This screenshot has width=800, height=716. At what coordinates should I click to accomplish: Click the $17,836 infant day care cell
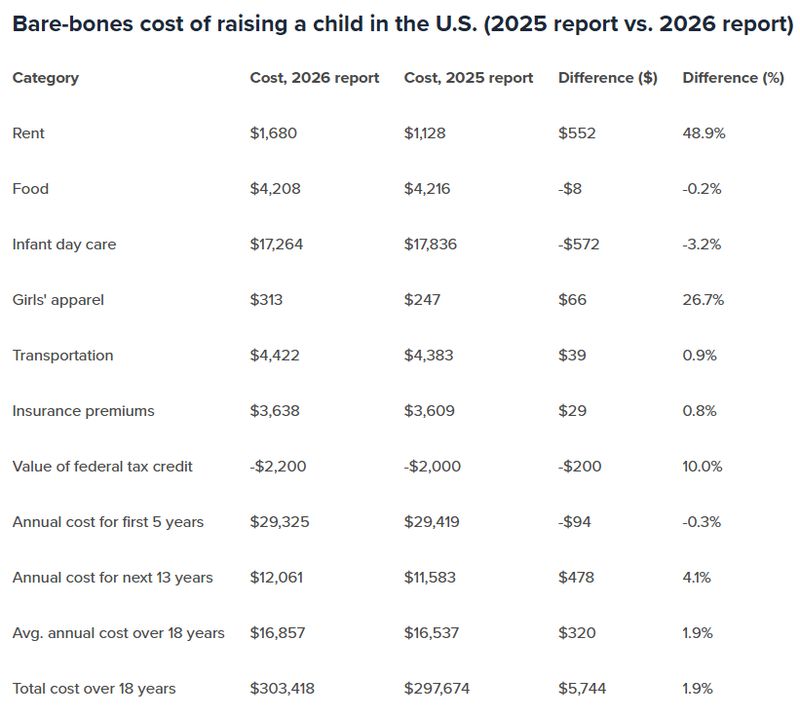[x=430, y=244]
